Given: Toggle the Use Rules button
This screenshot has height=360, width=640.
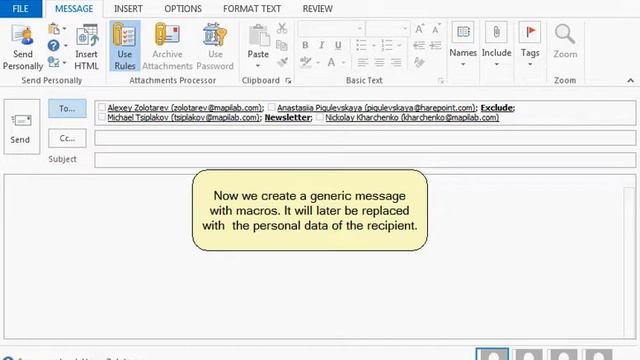Looking at the screenshot, I should pyautogui.click(x=124, y=46).
